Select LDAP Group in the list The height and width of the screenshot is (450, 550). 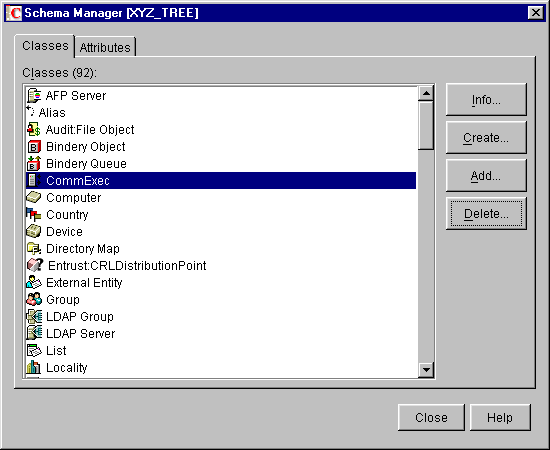click(x=221, y=316)
